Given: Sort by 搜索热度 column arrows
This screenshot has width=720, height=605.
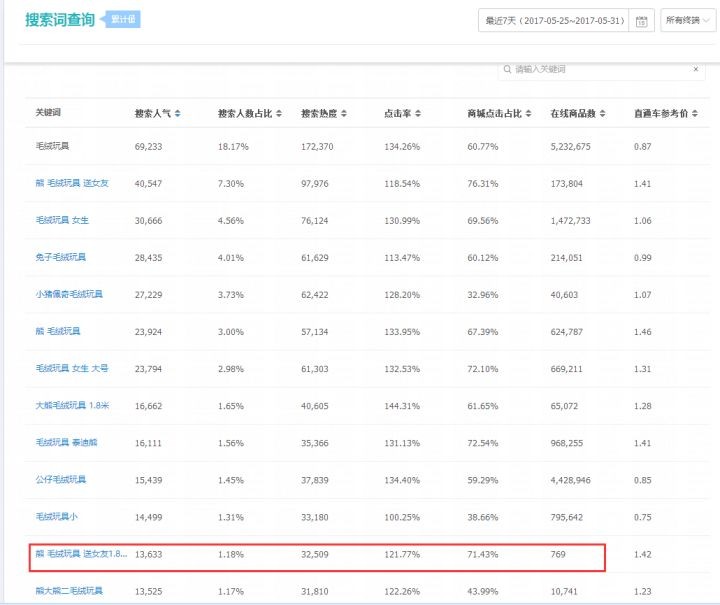Looking at the screenshot, I should click(x=344, y=113).
